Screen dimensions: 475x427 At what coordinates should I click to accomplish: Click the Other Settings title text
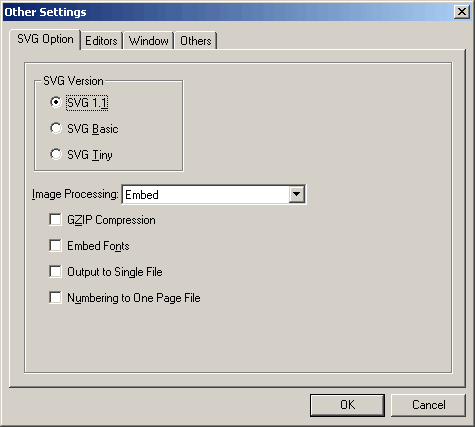(45, 12)
